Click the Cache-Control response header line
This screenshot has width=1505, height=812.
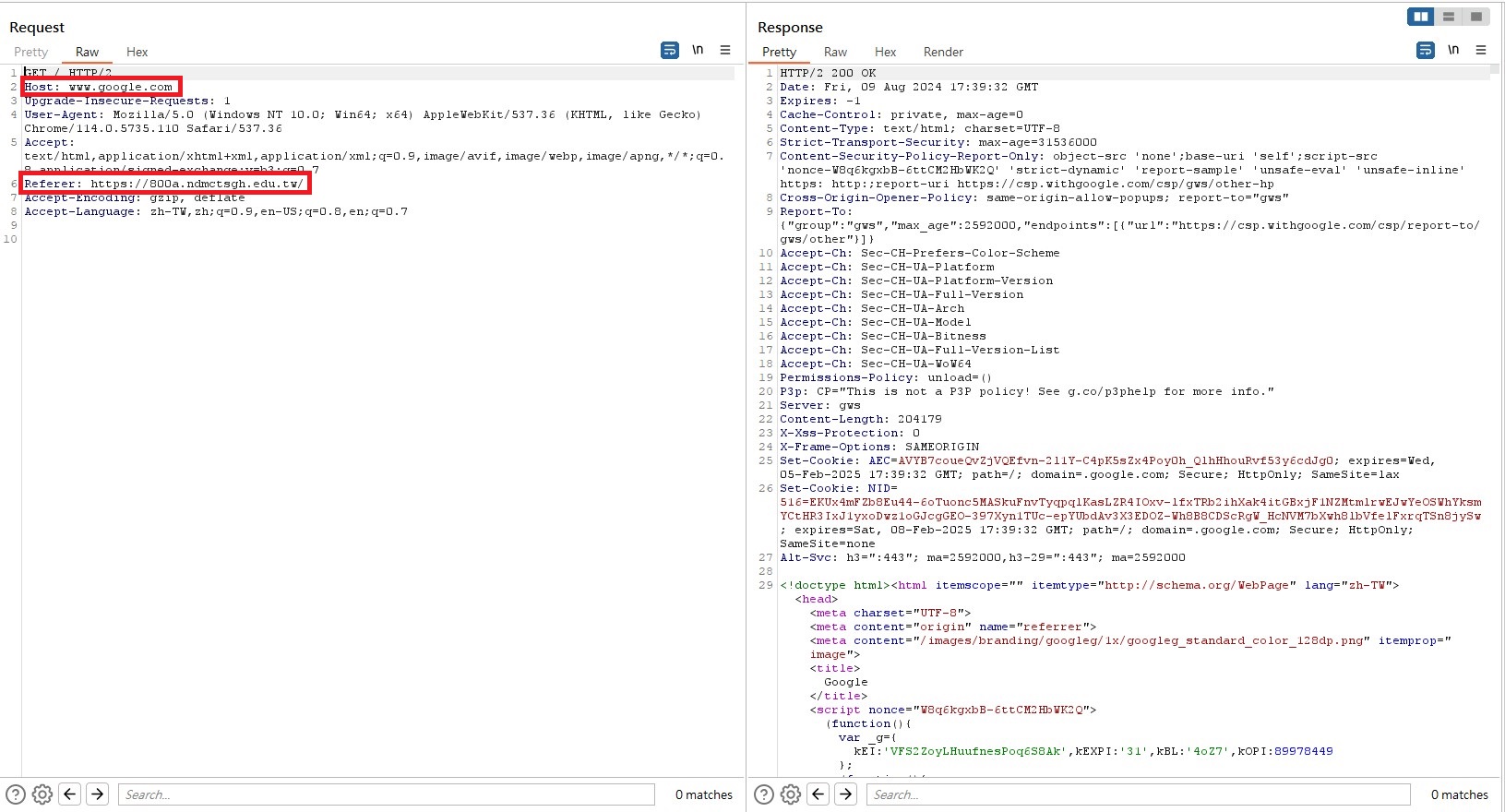tap(902, 114)
